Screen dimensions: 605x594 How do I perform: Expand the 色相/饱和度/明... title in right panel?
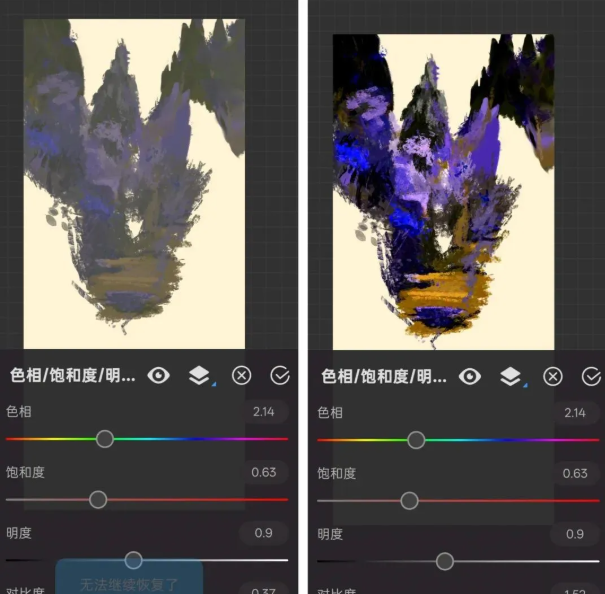(x=384, y=376)
